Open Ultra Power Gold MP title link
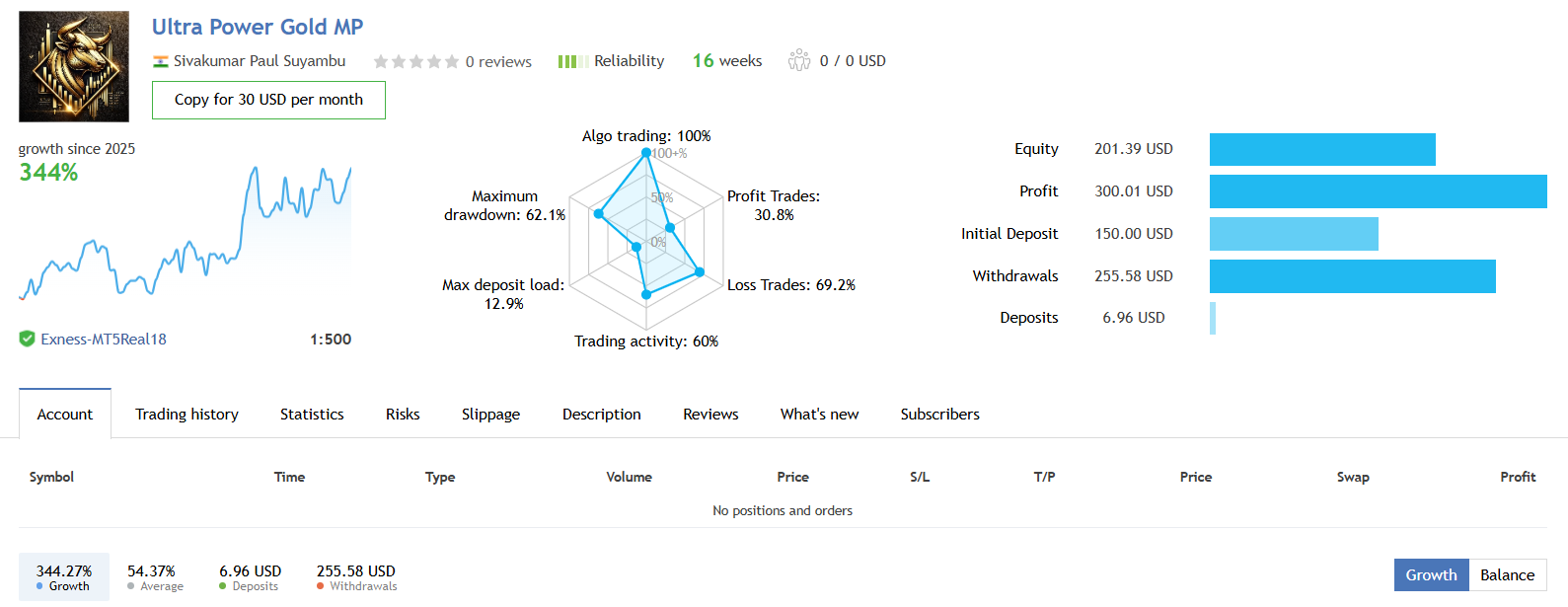Image resolution: width=1568 pixels, height=607 pixels. click(258, 27)
